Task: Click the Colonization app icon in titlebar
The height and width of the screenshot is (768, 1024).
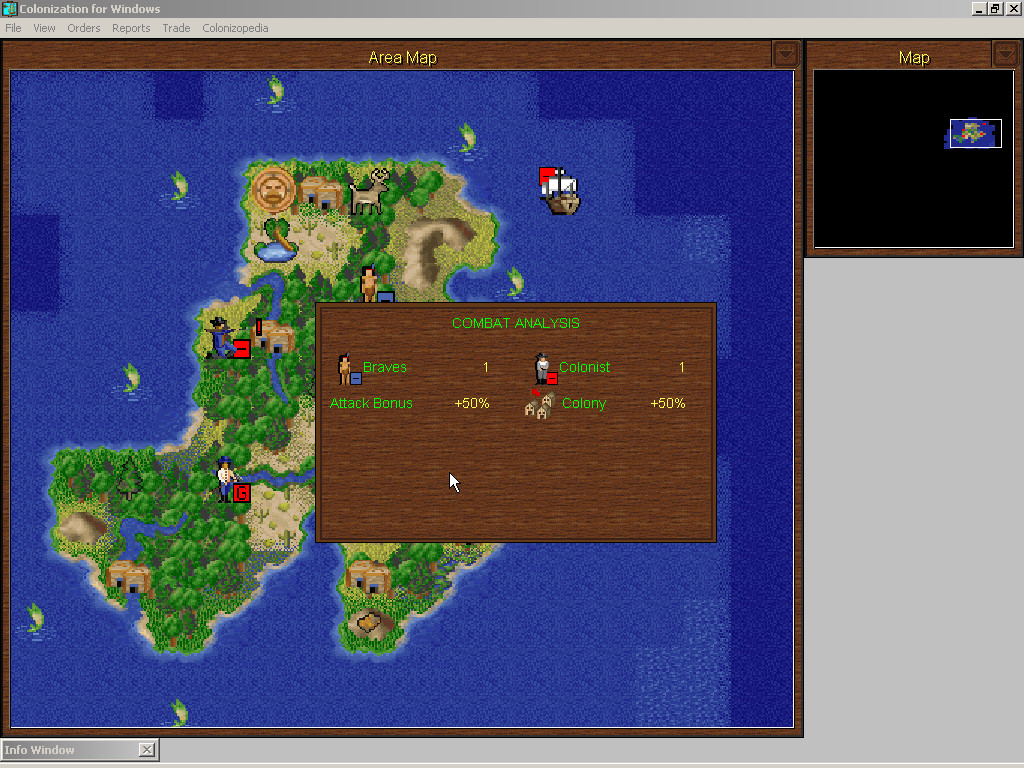Action: [x=9, y=8]
